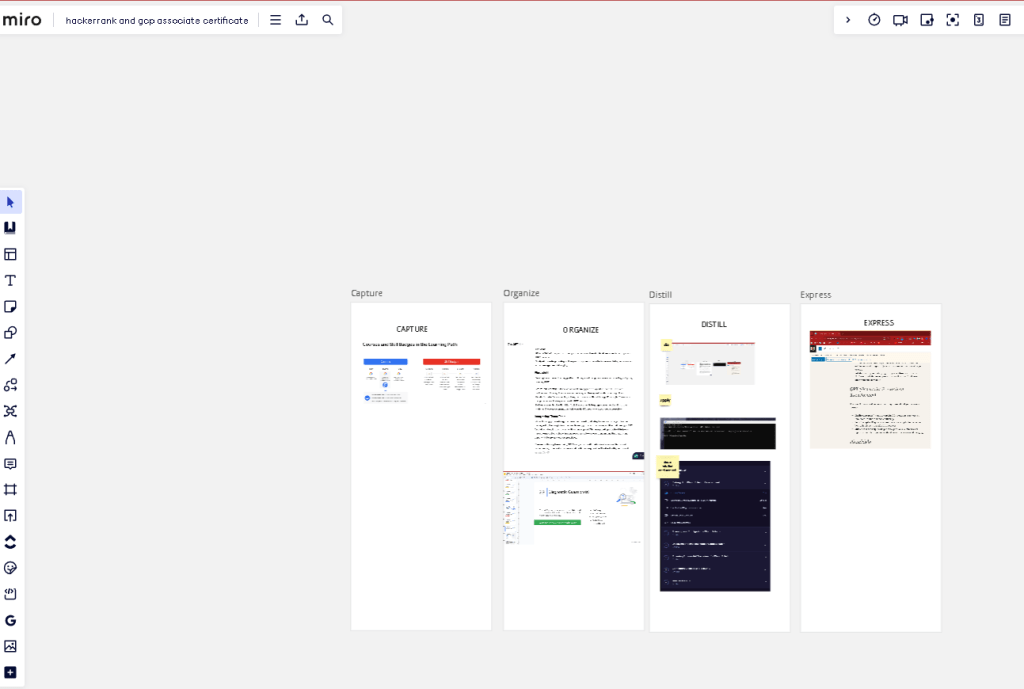Select the Express frame title

click(816, 295)
